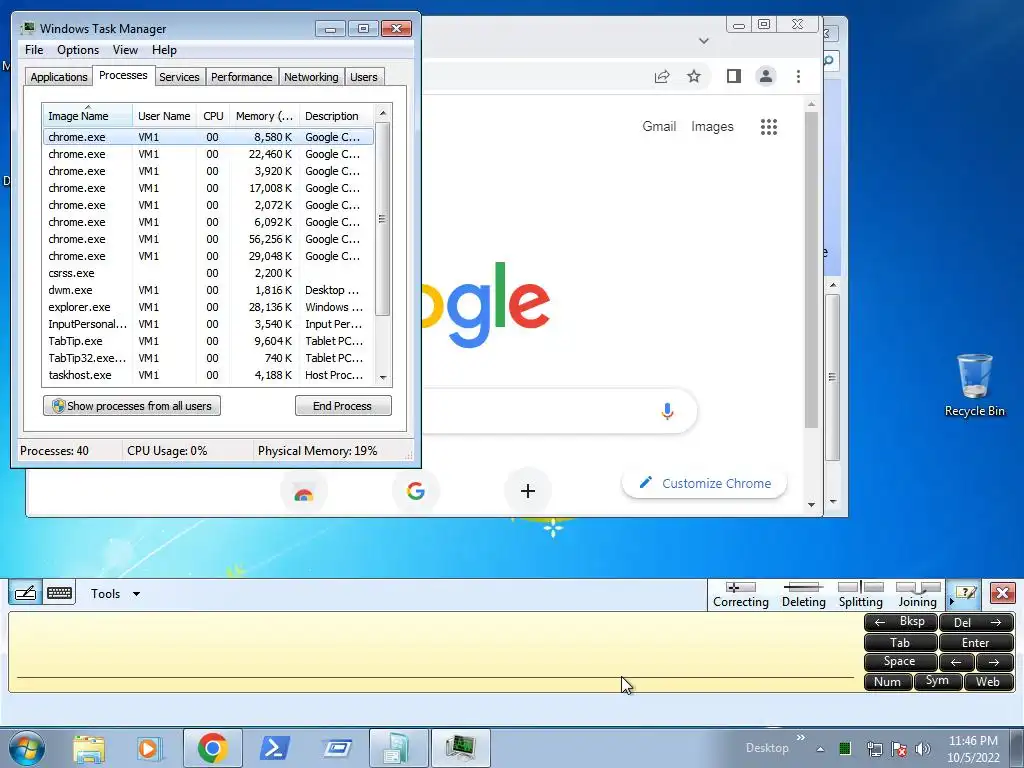Show the Splitting gesture demo
Screen dimensions: 1024x768
click(x=860, y=595)
